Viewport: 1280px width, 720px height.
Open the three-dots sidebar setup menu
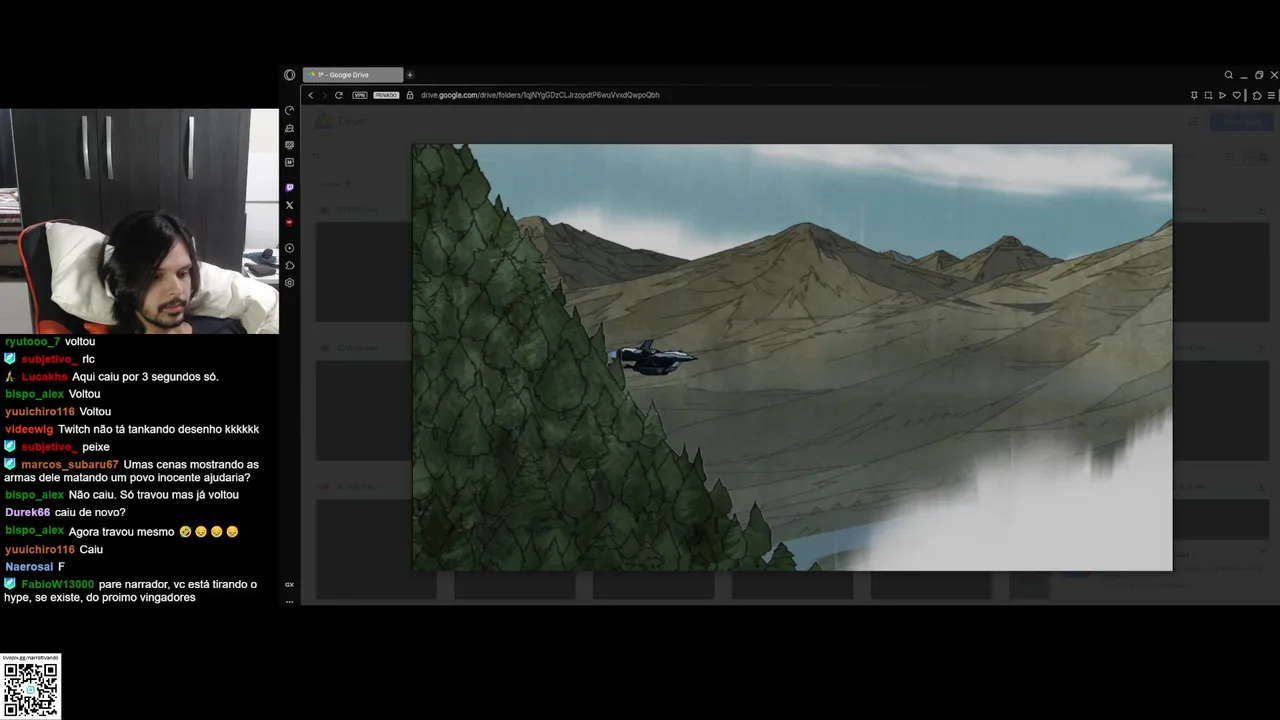point(290,601)
